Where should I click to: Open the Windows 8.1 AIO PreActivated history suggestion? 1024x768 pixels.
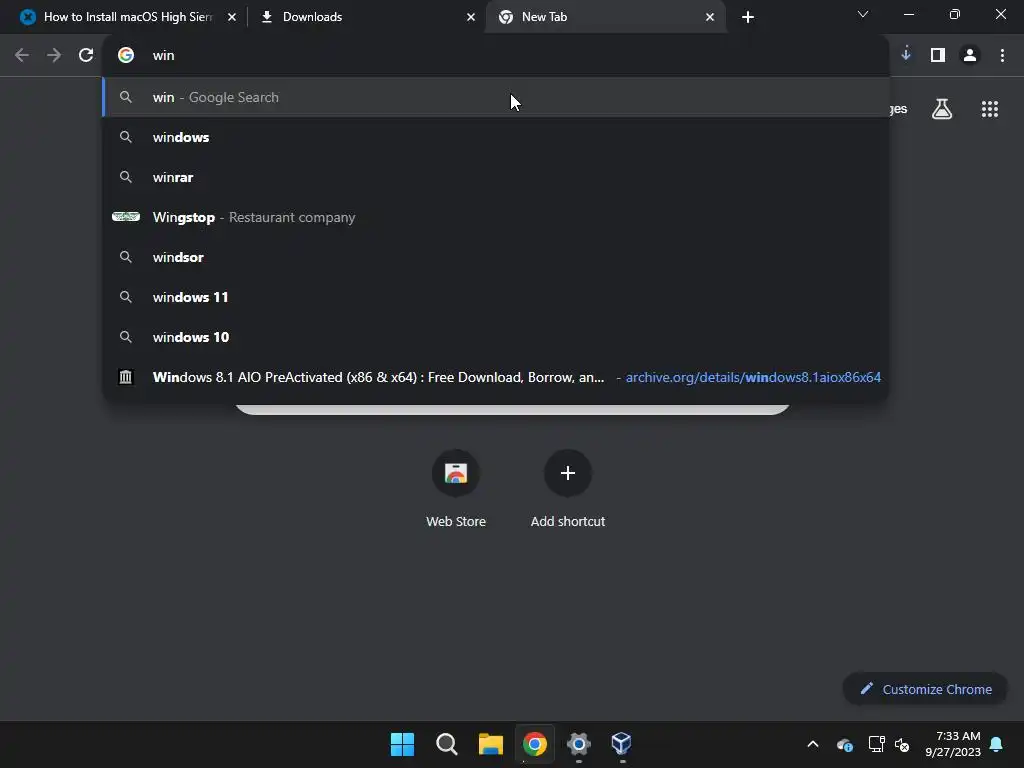pyautogui.click(x=496, y=377)
